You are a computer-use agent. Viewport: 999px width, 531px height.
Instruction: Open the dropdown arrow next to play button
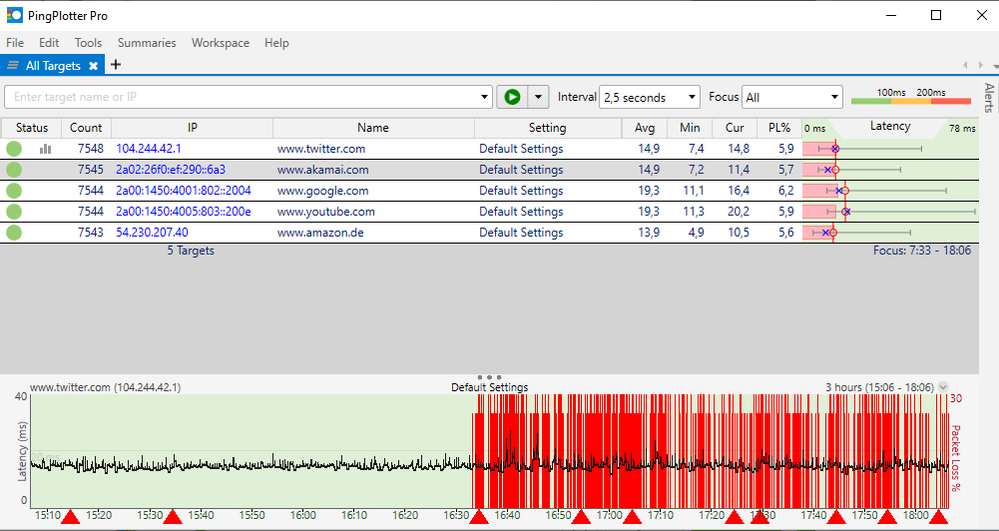[538, 97]
